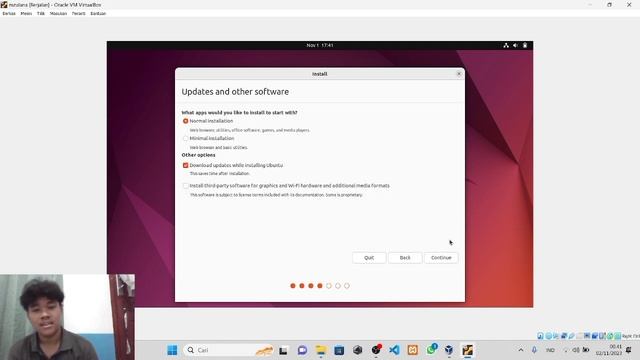Click the microphone icon in system tray
Image resolution: width=640 pixels, height=360 pixels.
[x=534, y=350]
